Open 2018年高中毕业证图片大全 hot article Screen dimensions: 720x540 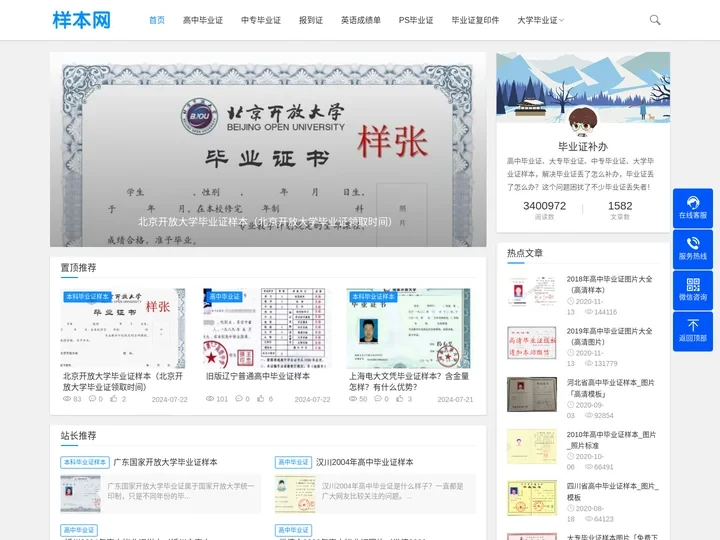click(x=609, y=284)
